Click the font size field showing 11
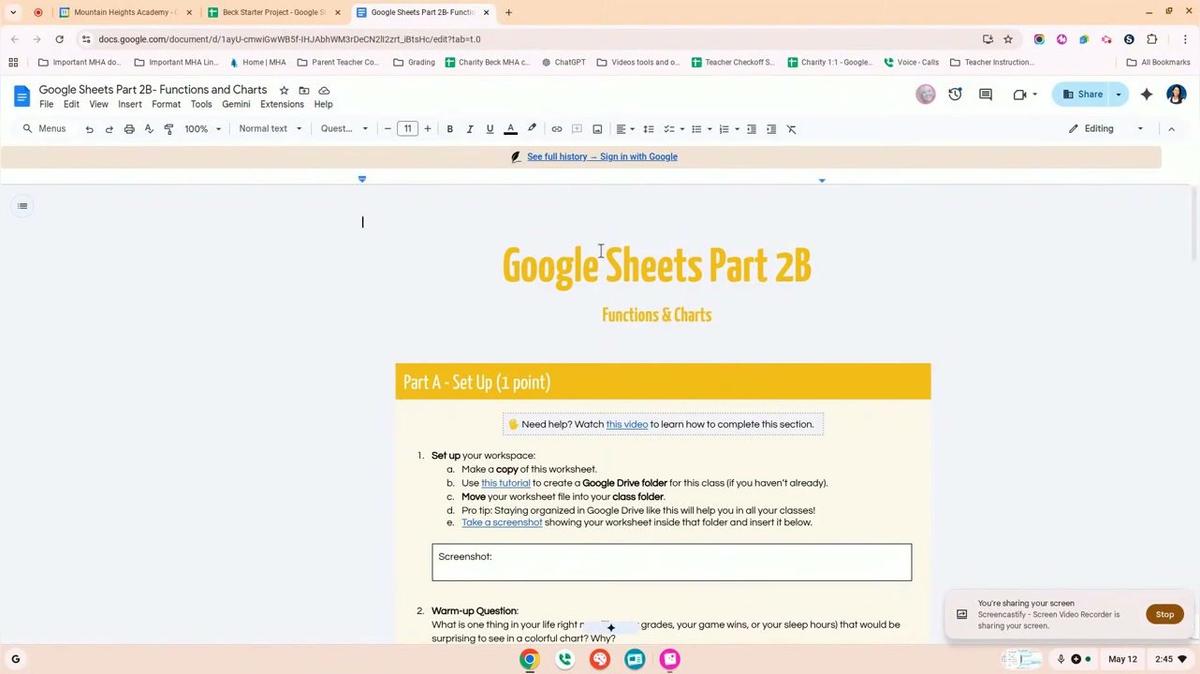 [x=407, y=129]
